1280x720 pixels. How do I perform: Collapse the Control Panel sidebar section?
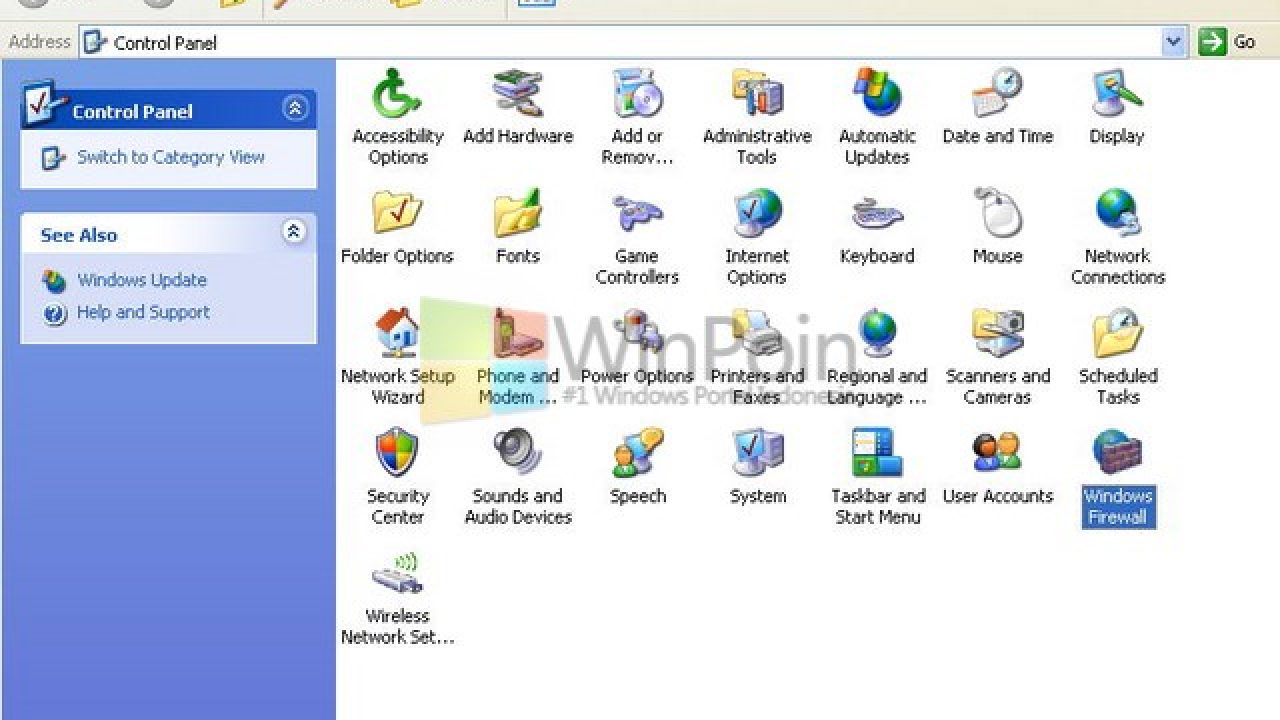pos(295,108)
